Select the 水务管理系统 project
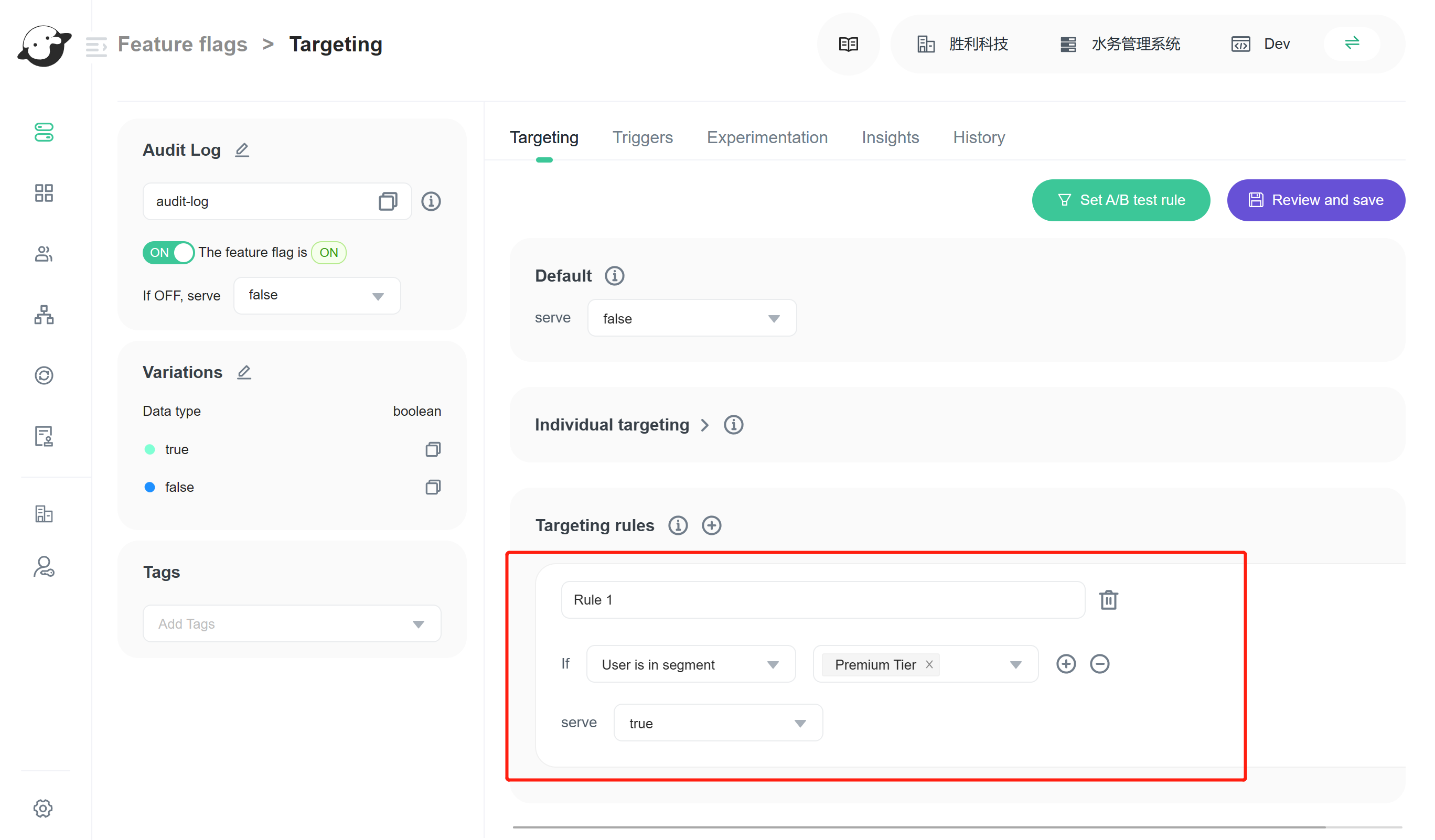1435x840 pixels. (1120, 45)
